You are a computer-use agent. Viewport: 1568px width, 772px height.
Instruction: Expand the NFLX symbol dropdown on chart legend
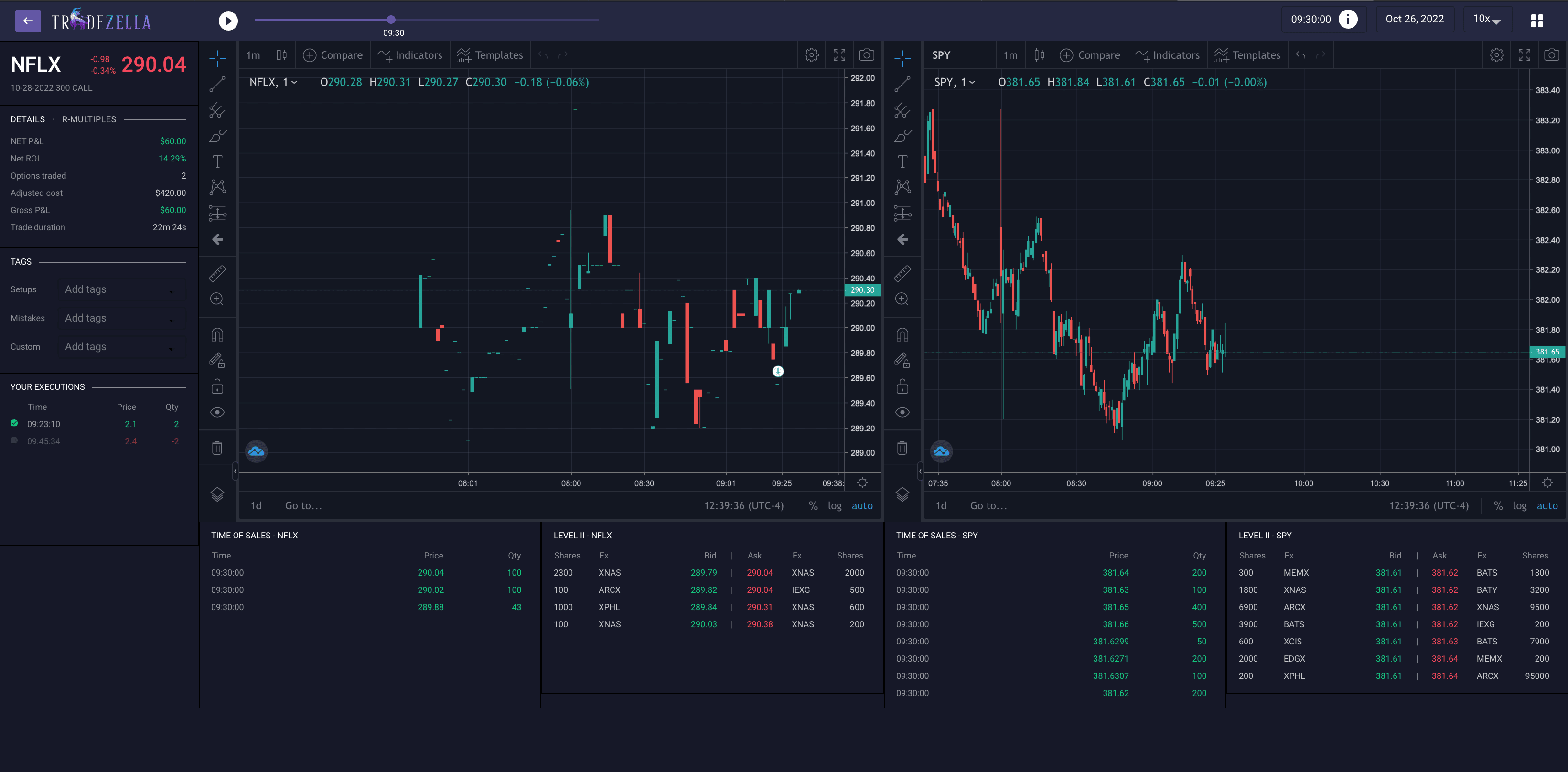pos(295,82)
